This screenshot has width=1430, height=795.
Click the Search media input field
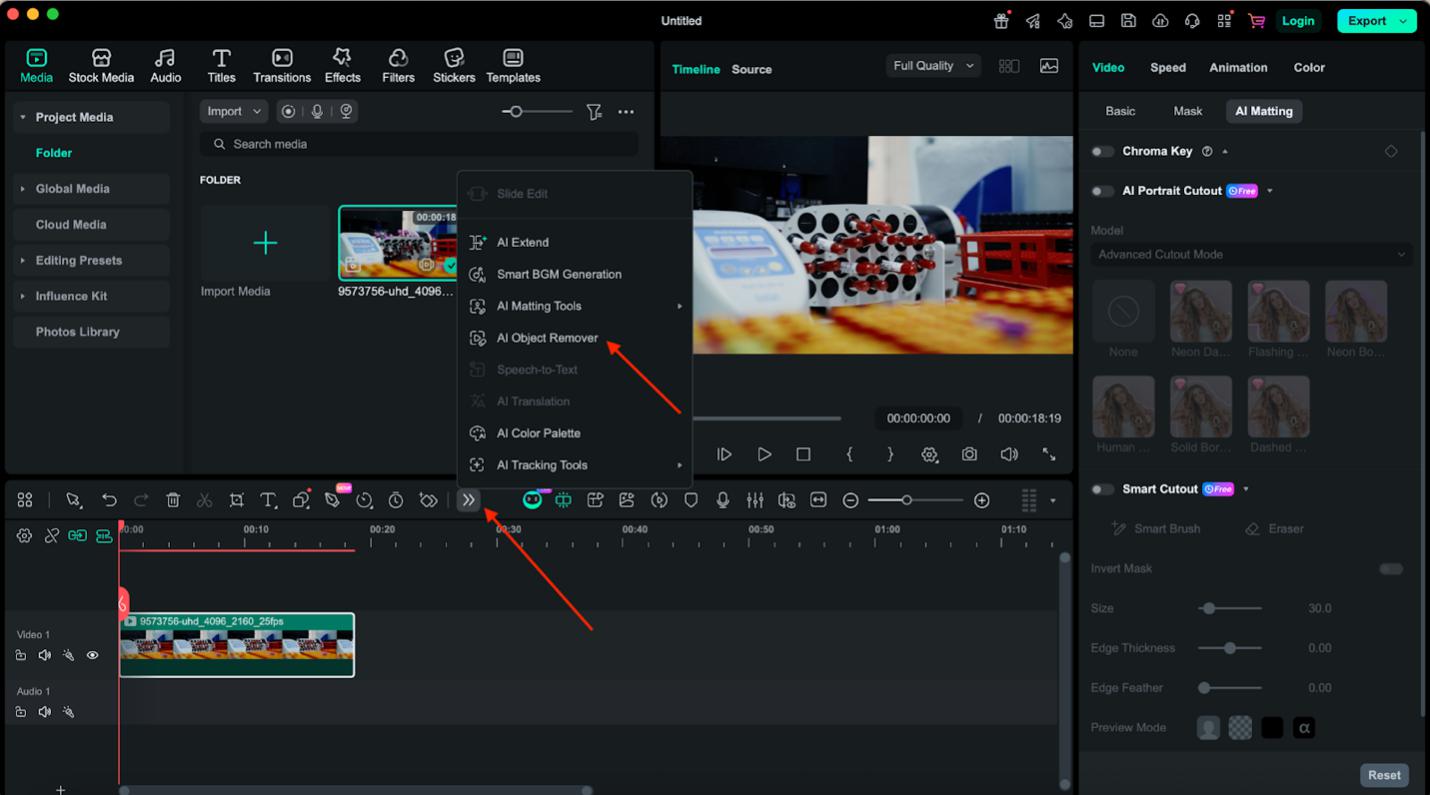420,144
